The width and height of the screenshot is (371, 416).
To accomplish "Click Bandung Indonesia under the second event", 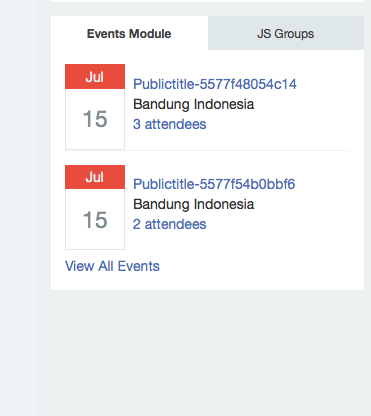I will 194,204.
